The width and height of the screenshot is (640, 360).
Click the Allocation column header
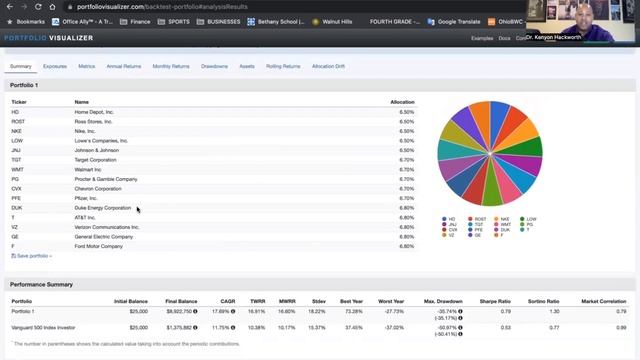(x=402, y=102)
